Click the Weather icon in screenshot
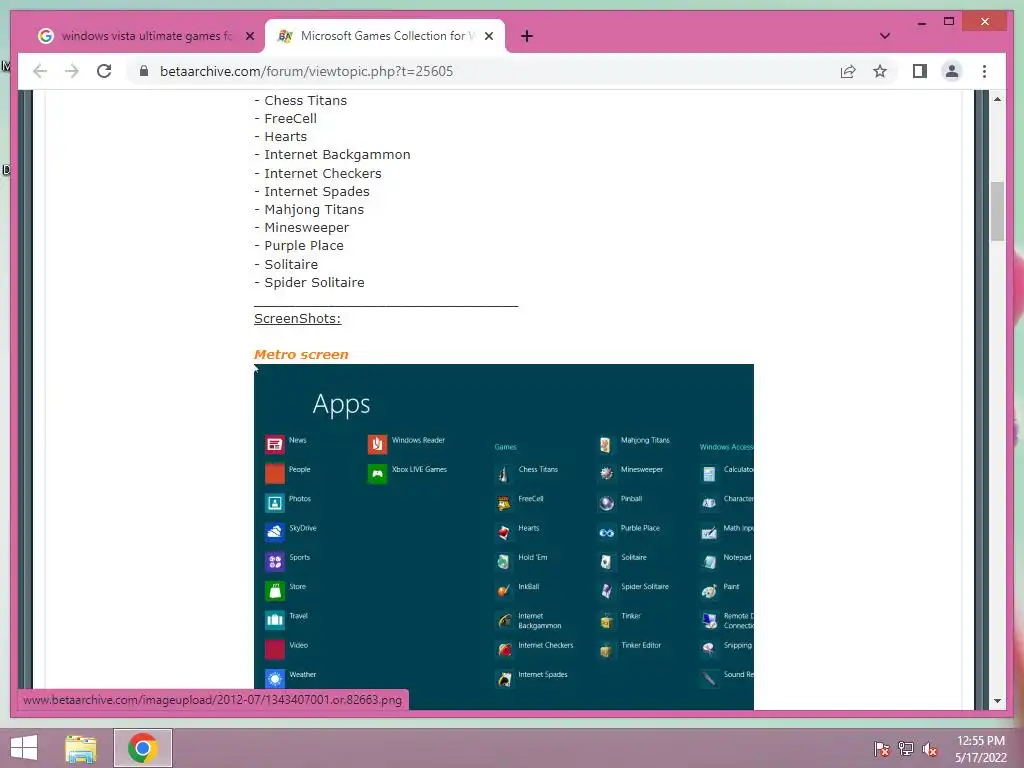 click(275, 679)
